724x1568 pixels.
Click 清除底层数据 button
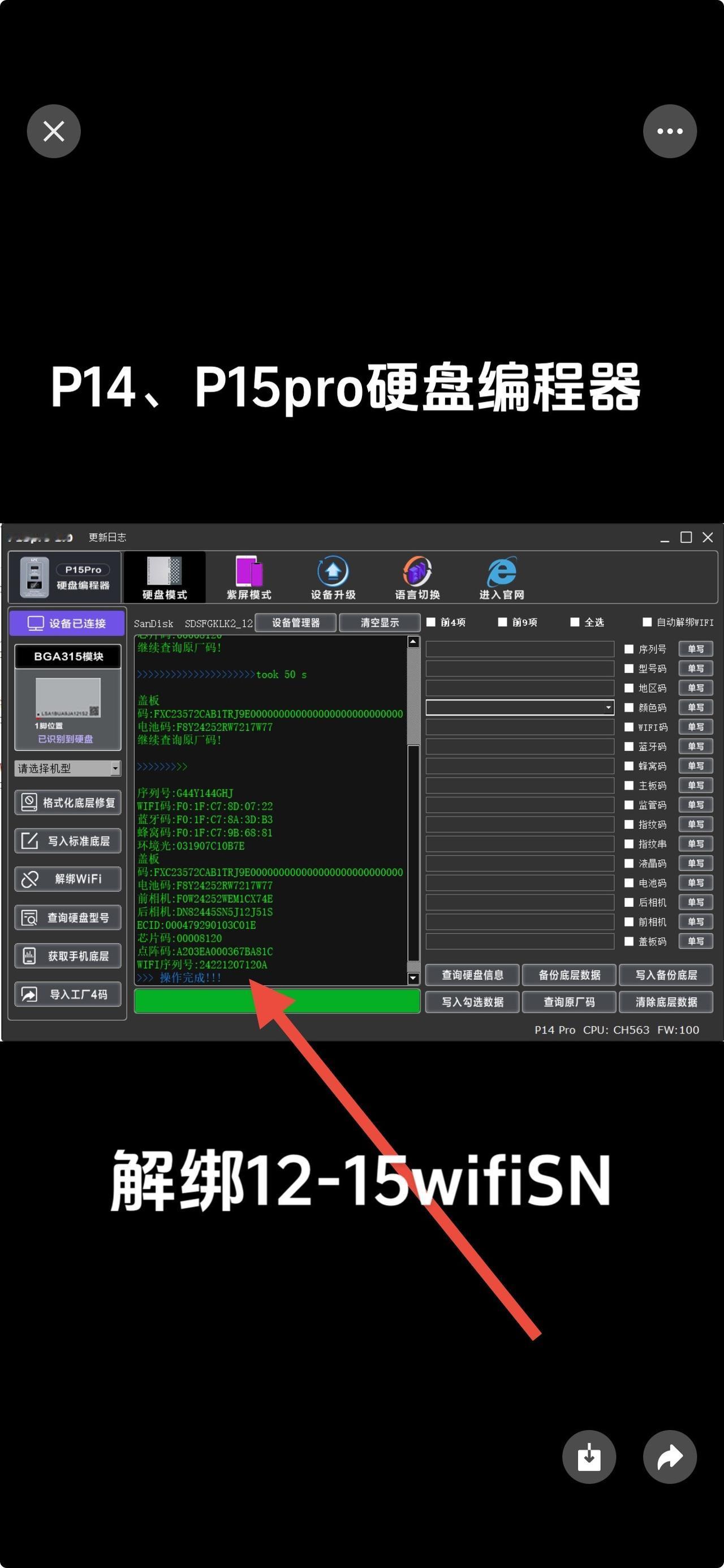point(666,1001)
